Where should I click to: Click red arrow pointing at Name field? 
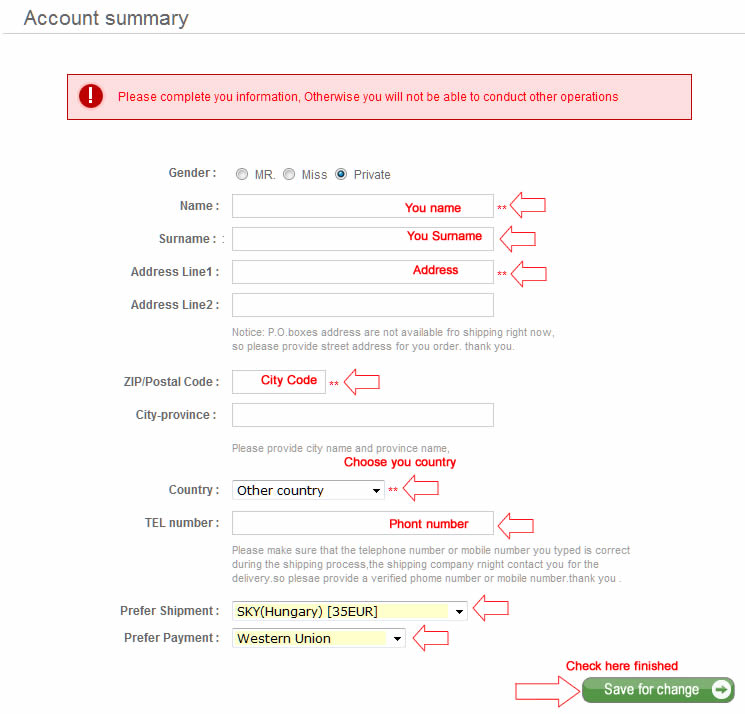point(528,206)
